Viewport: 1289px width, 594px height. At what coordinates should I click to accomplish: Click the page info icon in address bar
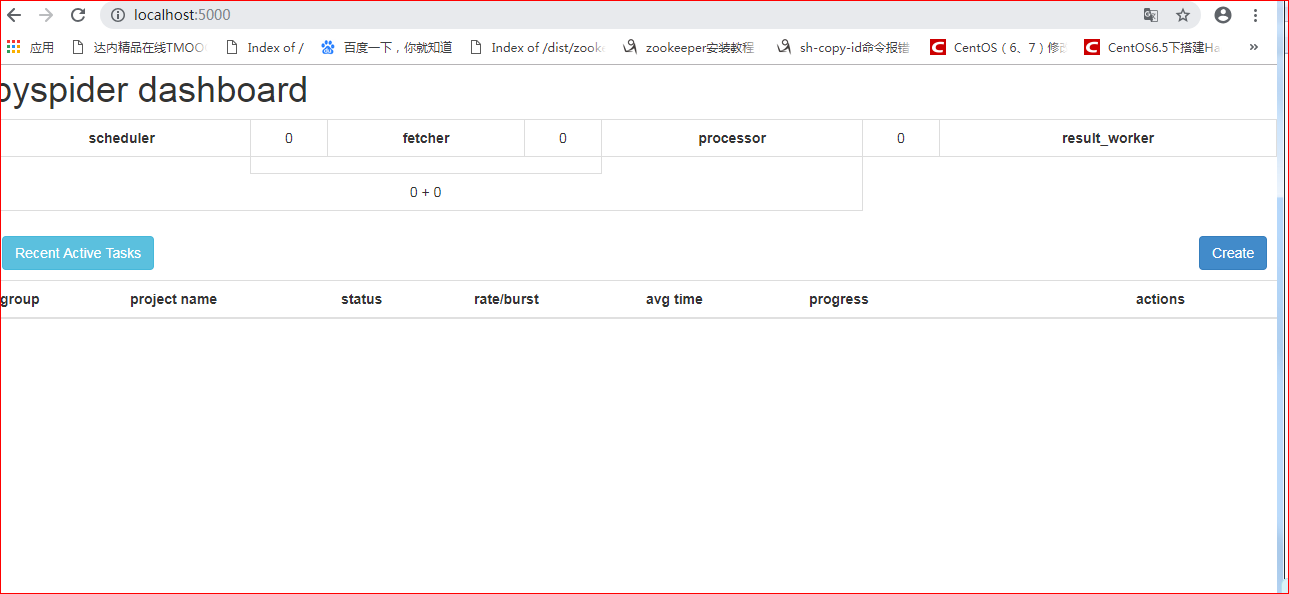[x=119, y=15]
